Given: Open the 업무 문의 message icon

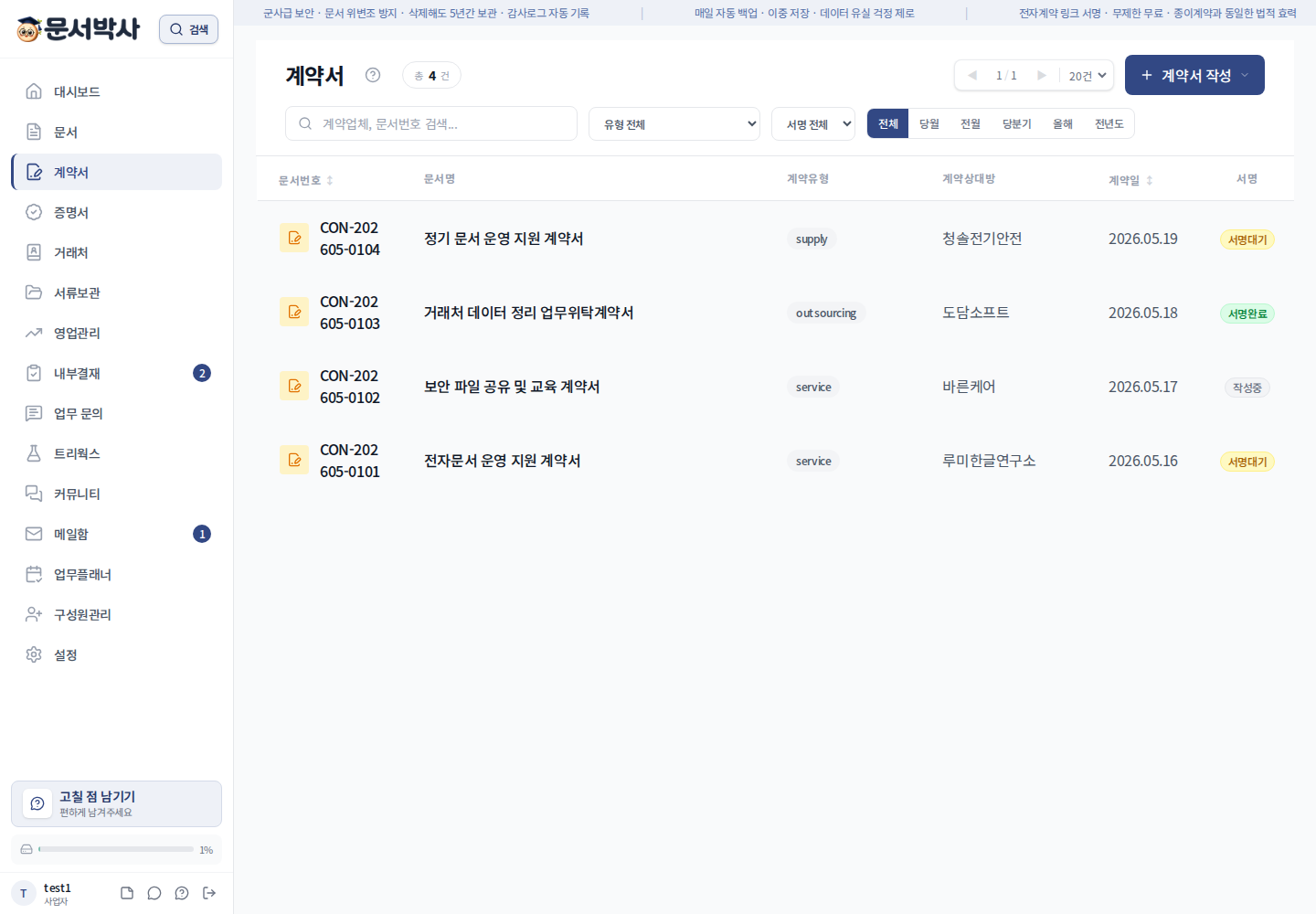Looking at the screenshot, I should (x=34, y=413).
